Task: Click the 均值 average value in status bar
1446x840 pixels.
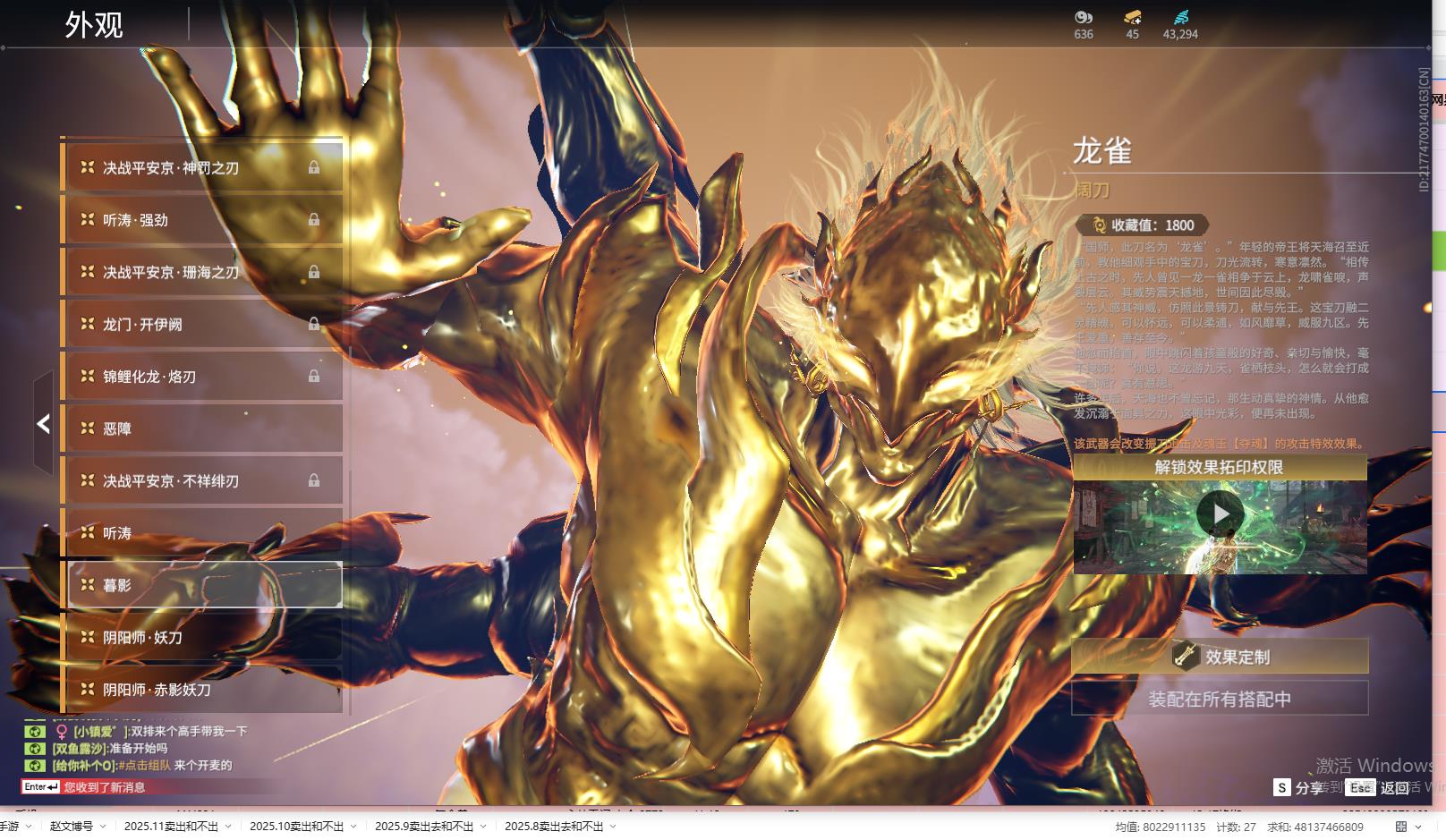Action: pyautogui.click(x=1160, y=827)
